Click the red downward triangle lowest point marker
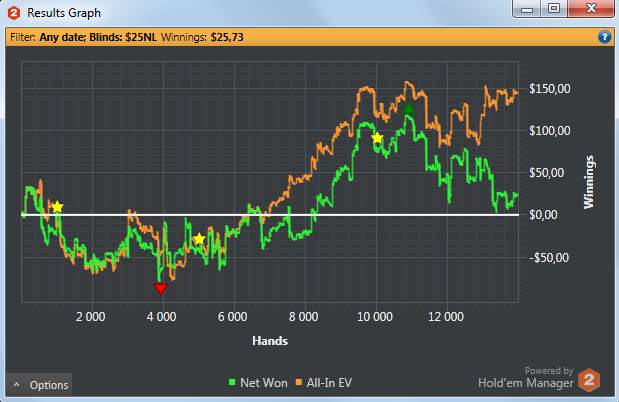 (x=161, y=289)
